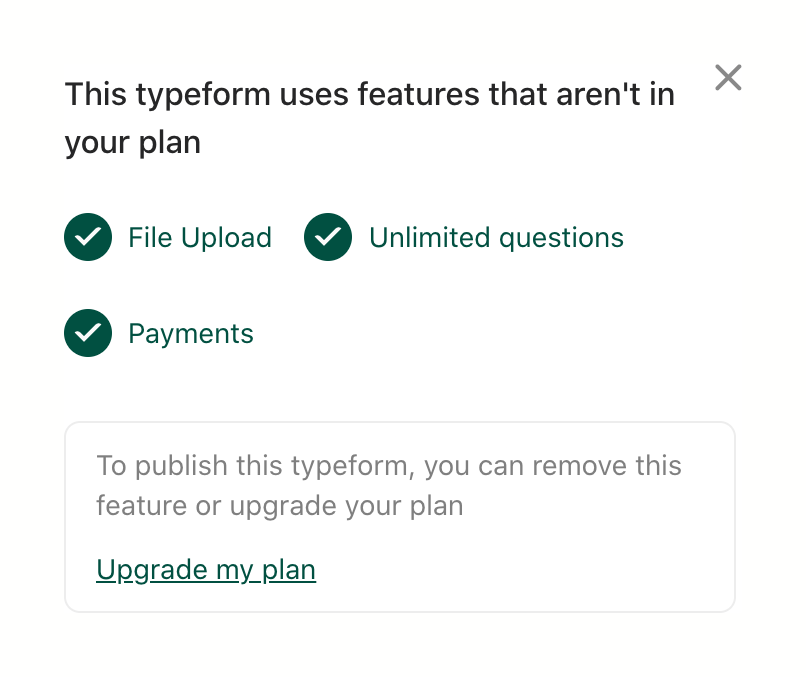Open details for the File Upload feature
The image size is (806, 677).
[199, 237]
